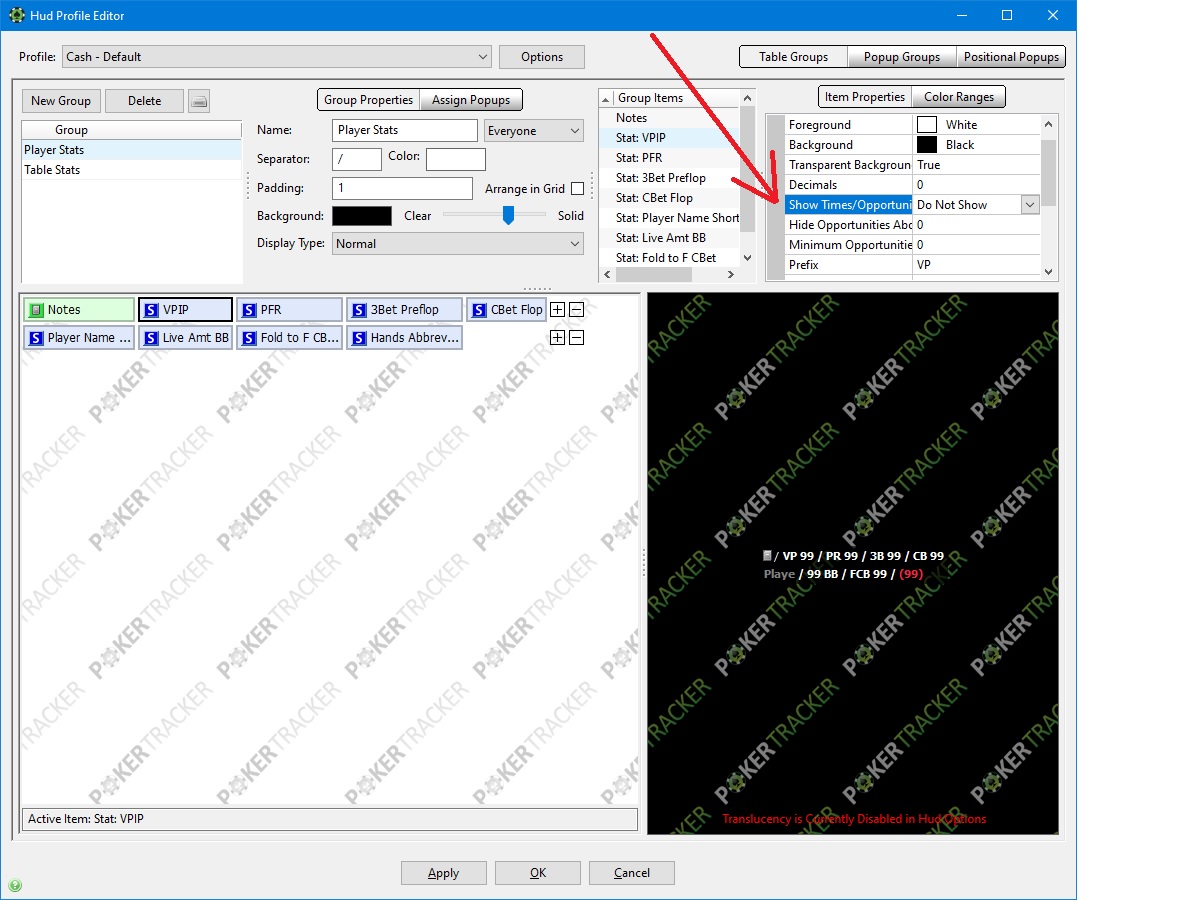1204x900 pixels.
Task: Select Stat: CBet Flop in Group Items
Action: tap(669, 198)
